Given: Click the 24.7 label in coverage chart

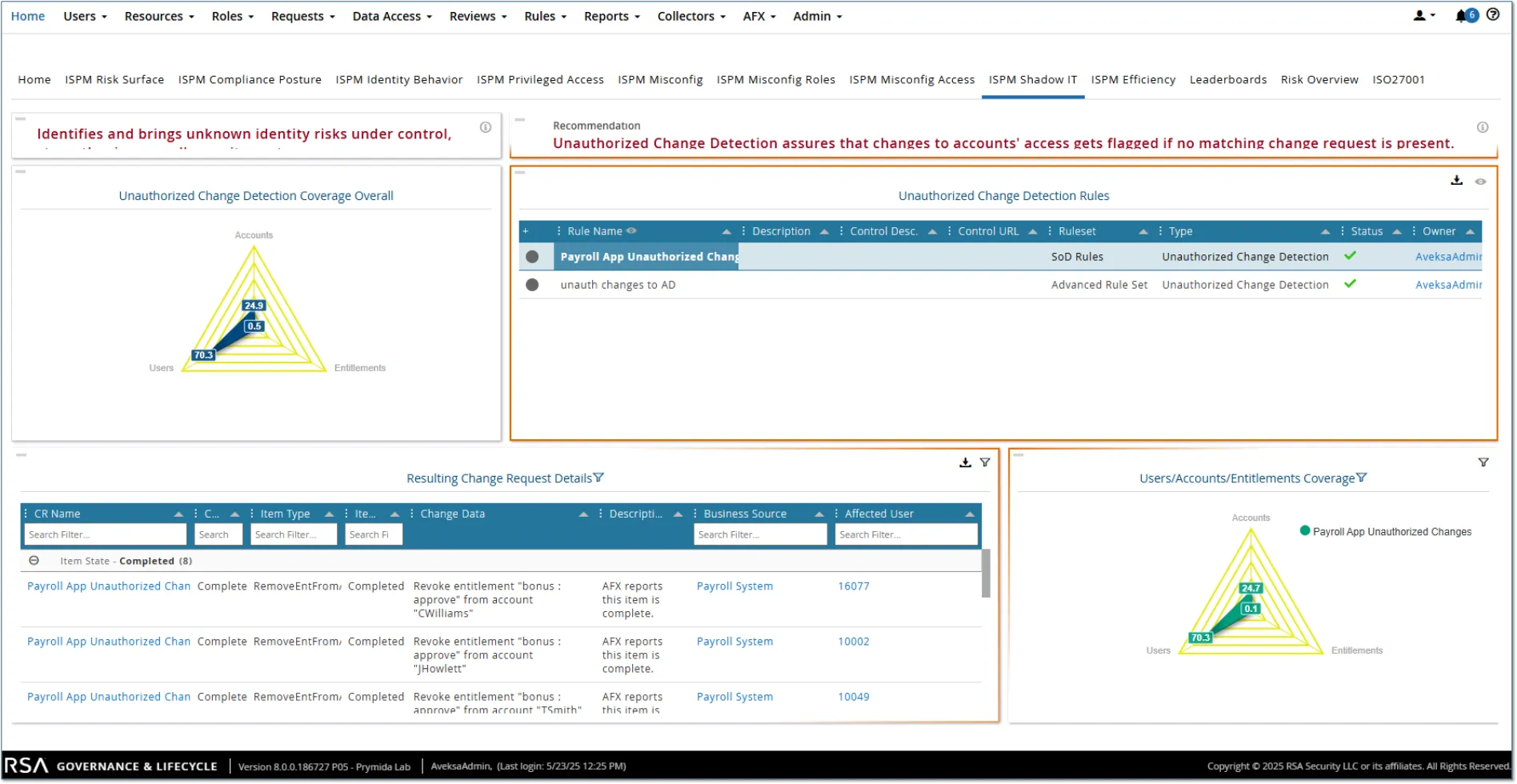Looking at the screenshot, I should coord(1251,588).
